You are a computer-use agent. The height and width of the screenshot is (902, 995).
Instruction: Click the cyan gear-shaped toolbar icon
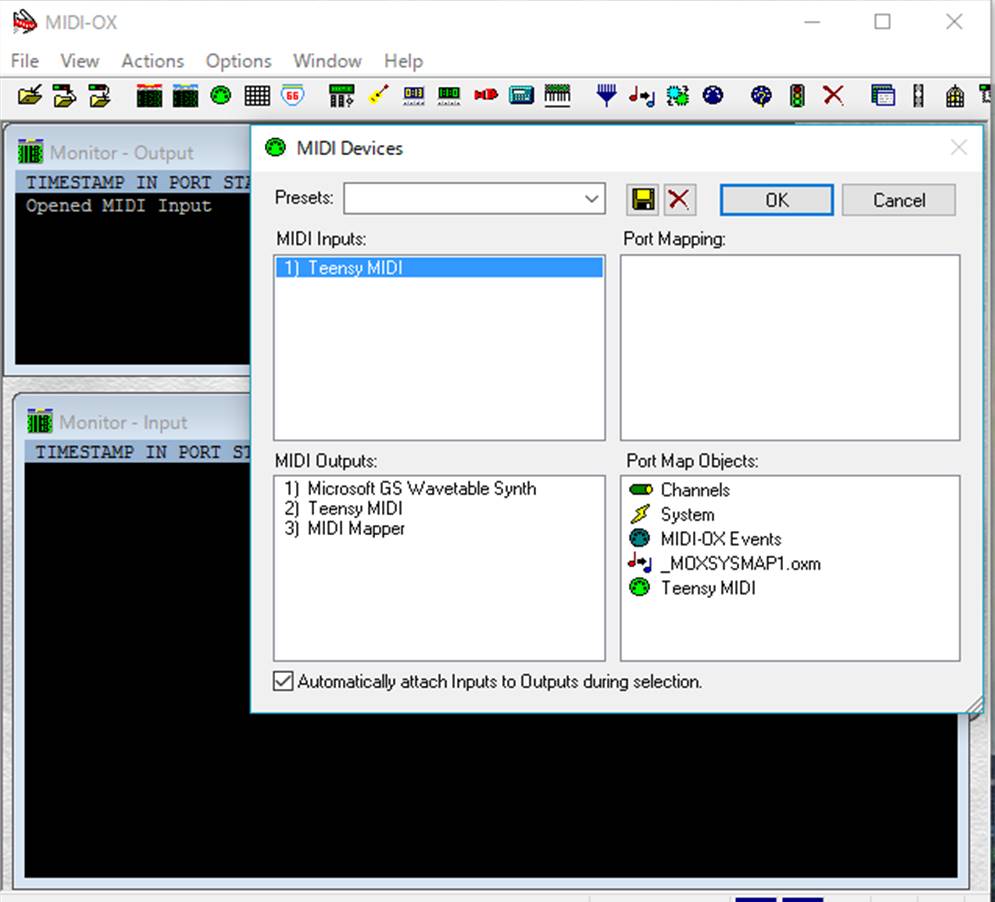(x=678, y=96)
